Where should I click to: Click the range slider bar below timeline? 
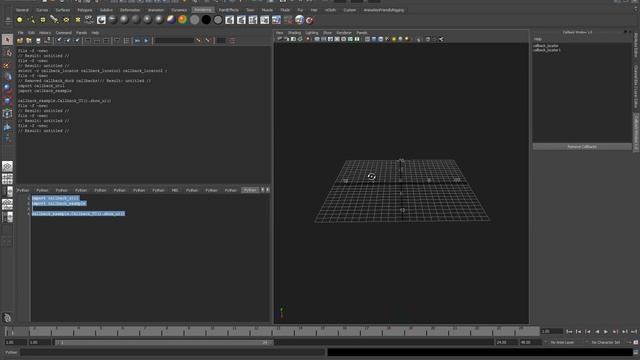163,342
